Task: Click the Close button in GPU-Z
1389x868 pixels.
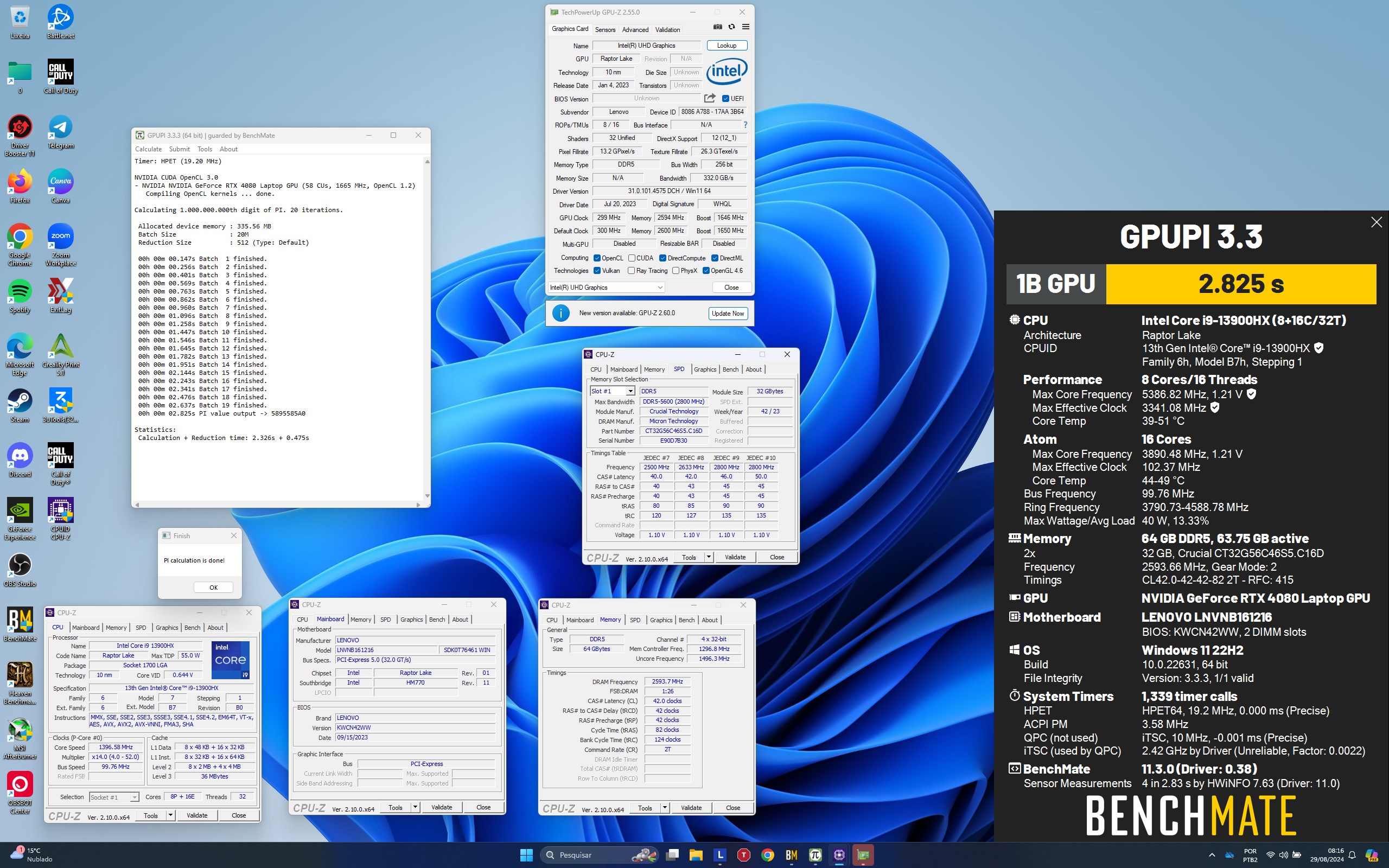Action: (731, 288)
